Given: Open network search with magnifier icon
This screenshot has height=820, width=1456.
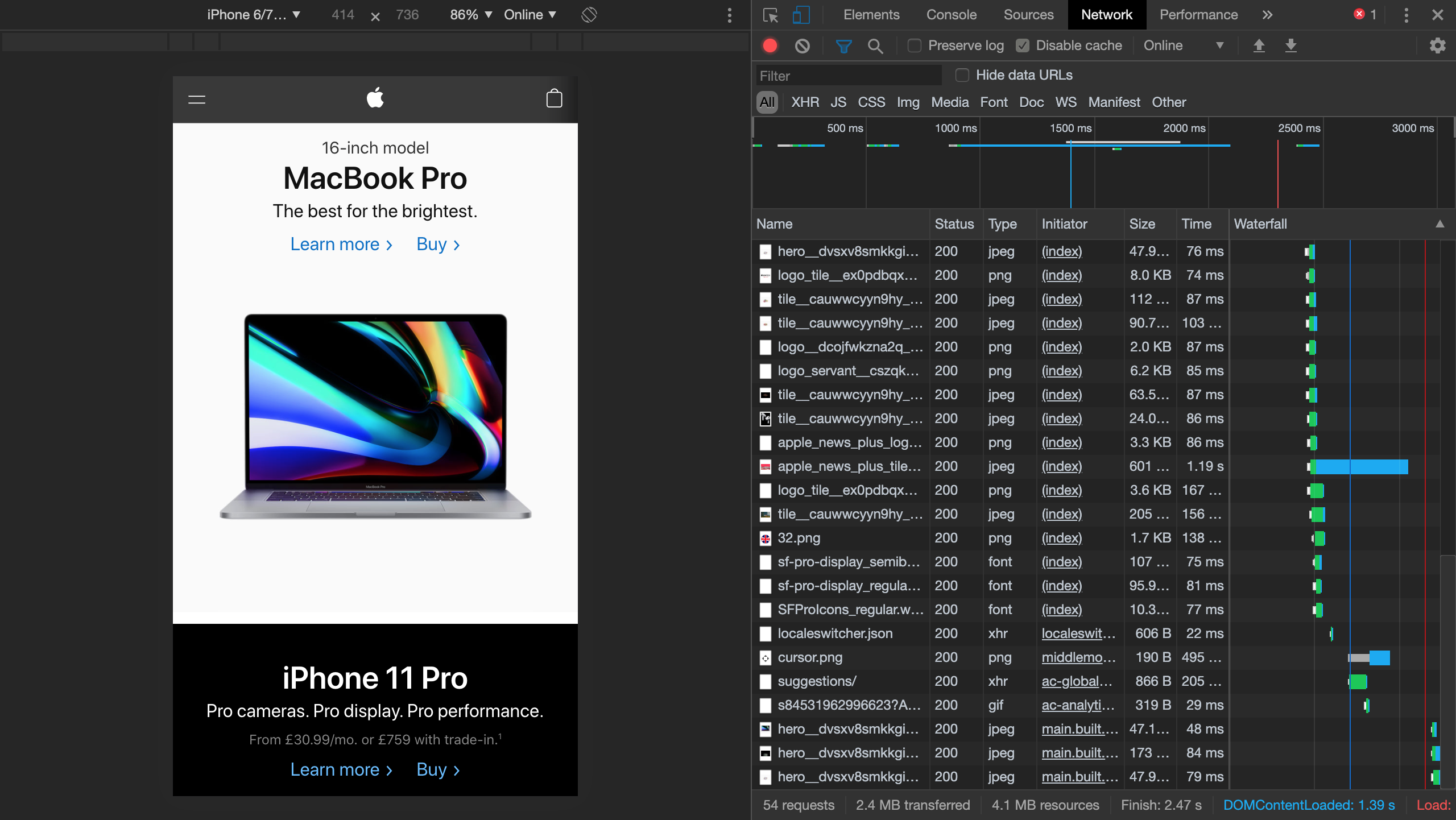Looking at the screenshot, I should 875,46.
